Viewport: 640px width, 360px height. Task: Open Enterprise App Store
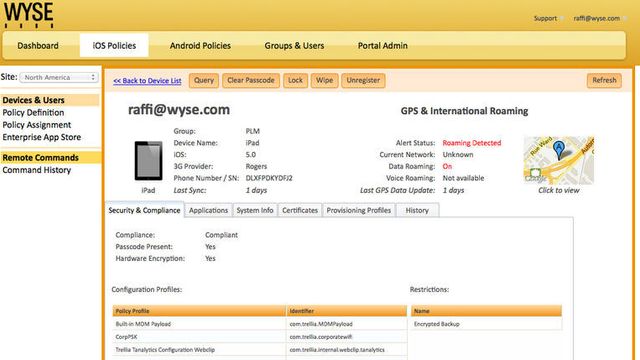[41, 137]
